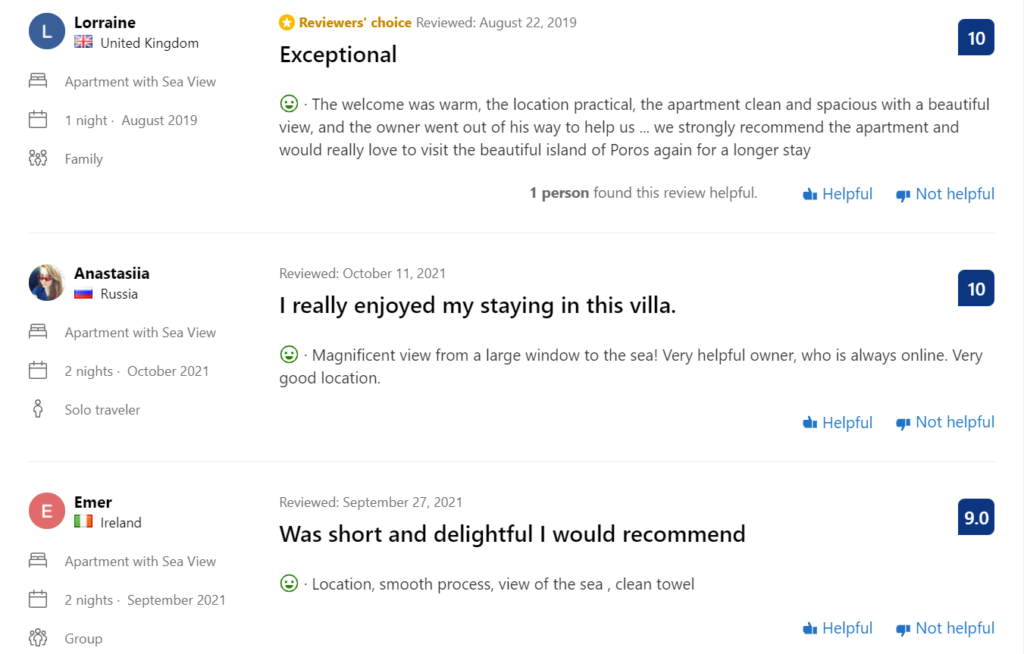Click the calendar icon next to October 2021
The height and width of the screenshot is (654, 1024).
pos(38,371)
